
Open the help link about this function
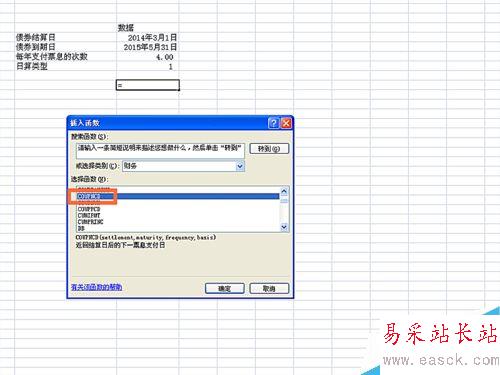(96, 287)
